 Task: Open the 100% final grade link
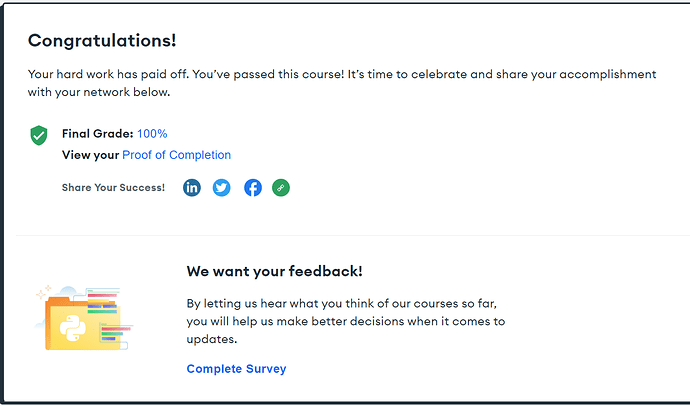(152, 133)
